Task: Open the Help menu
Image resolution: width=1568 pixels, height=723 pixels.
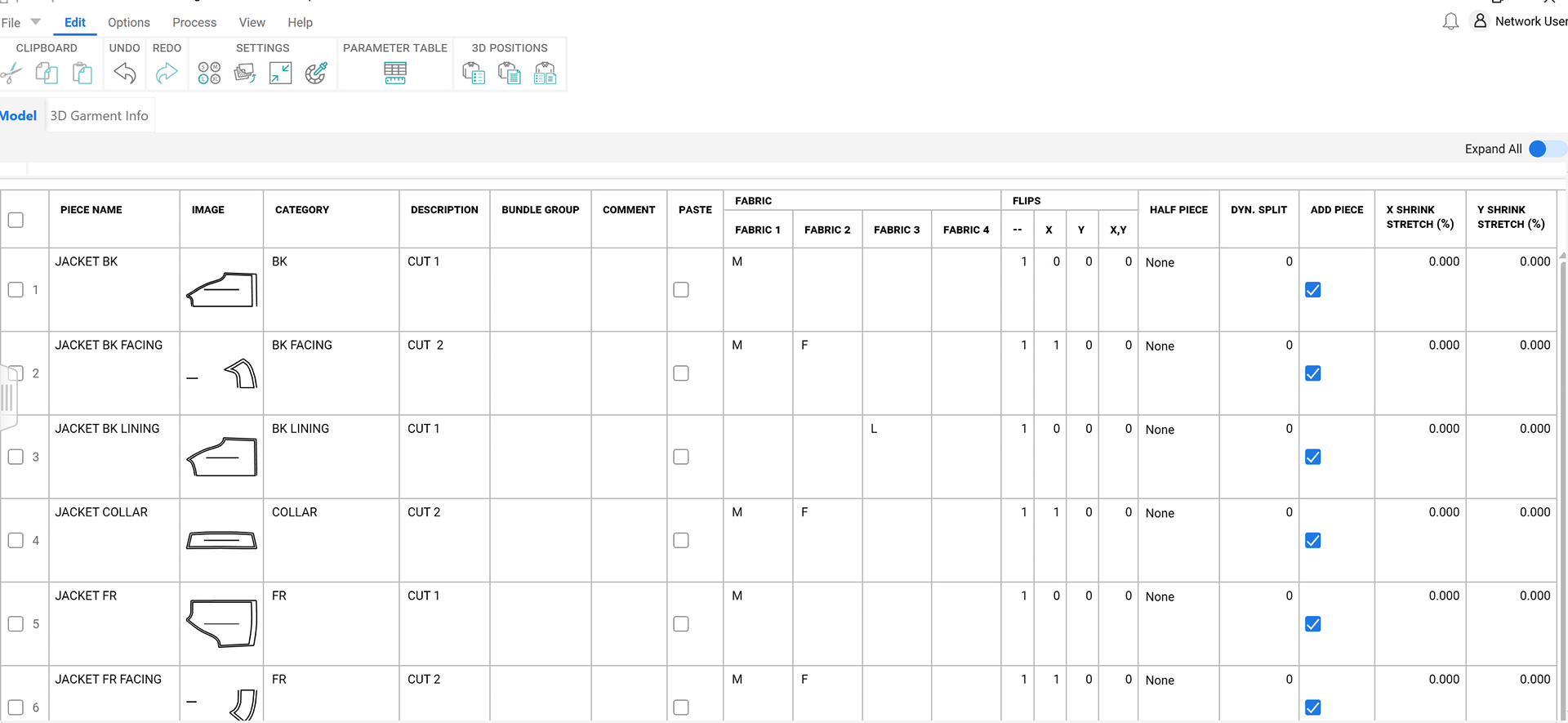Action: [300, 23]
